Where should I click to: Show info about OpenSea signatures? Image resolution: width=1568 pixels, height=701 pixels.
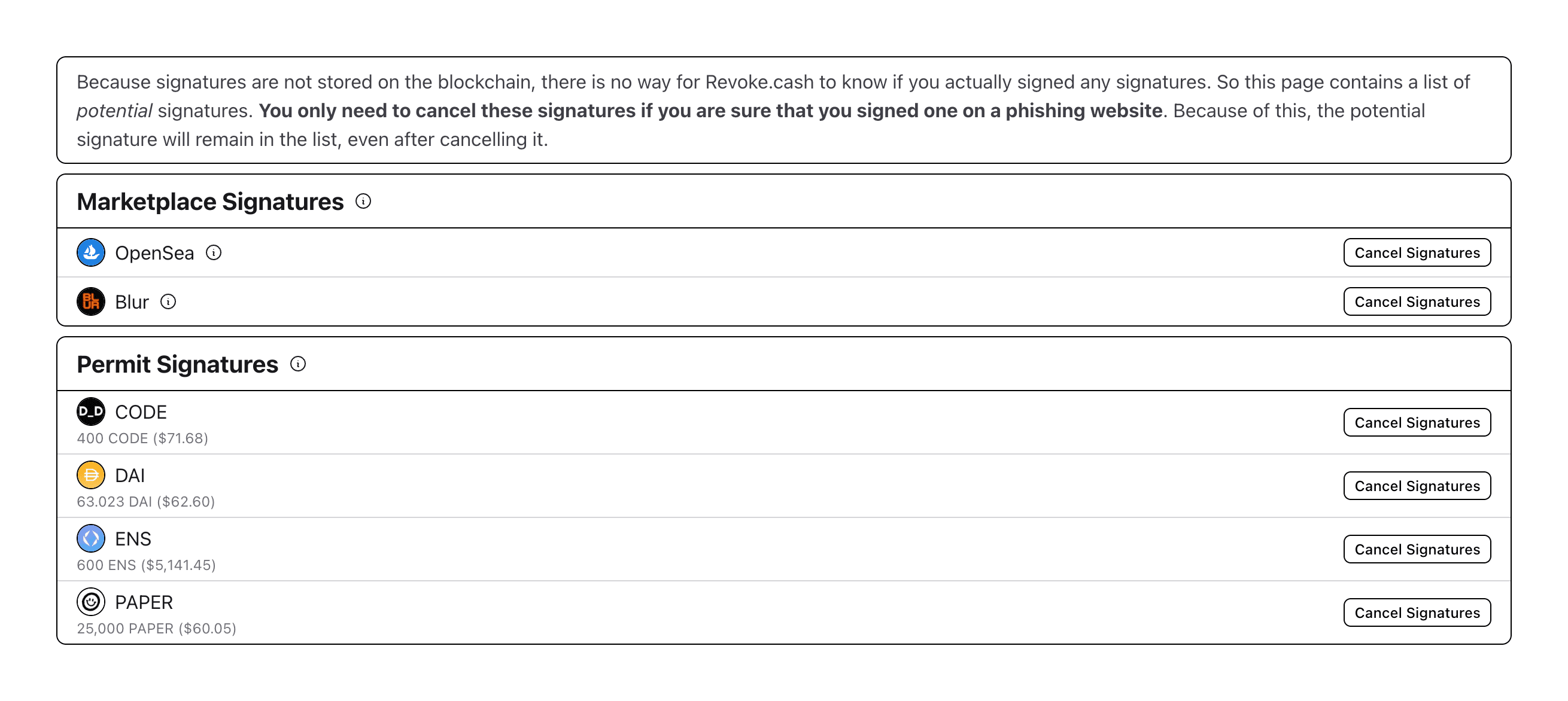(x=214, y=252)
